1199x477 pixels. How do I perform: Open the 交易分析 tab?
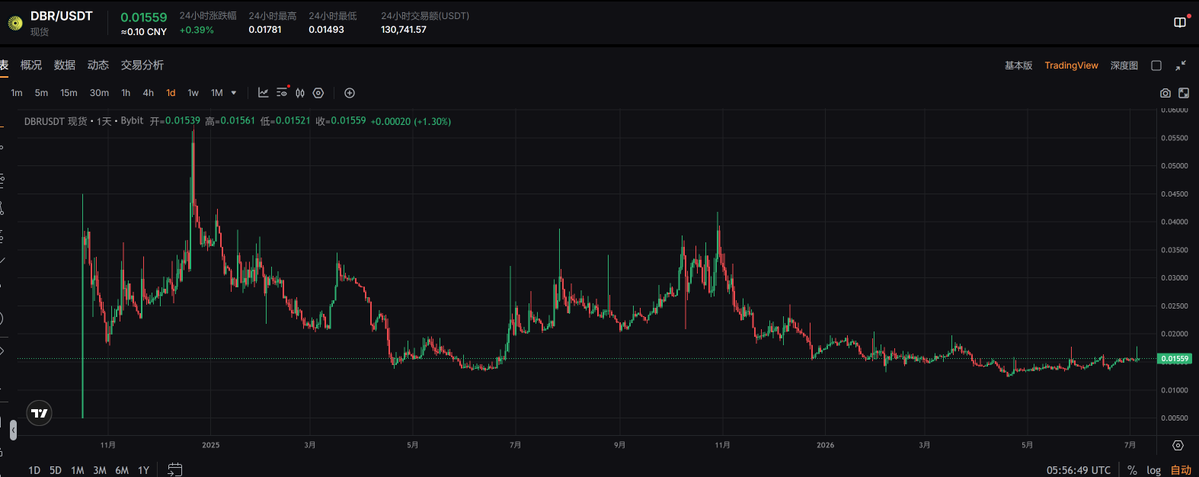(142, 65)
